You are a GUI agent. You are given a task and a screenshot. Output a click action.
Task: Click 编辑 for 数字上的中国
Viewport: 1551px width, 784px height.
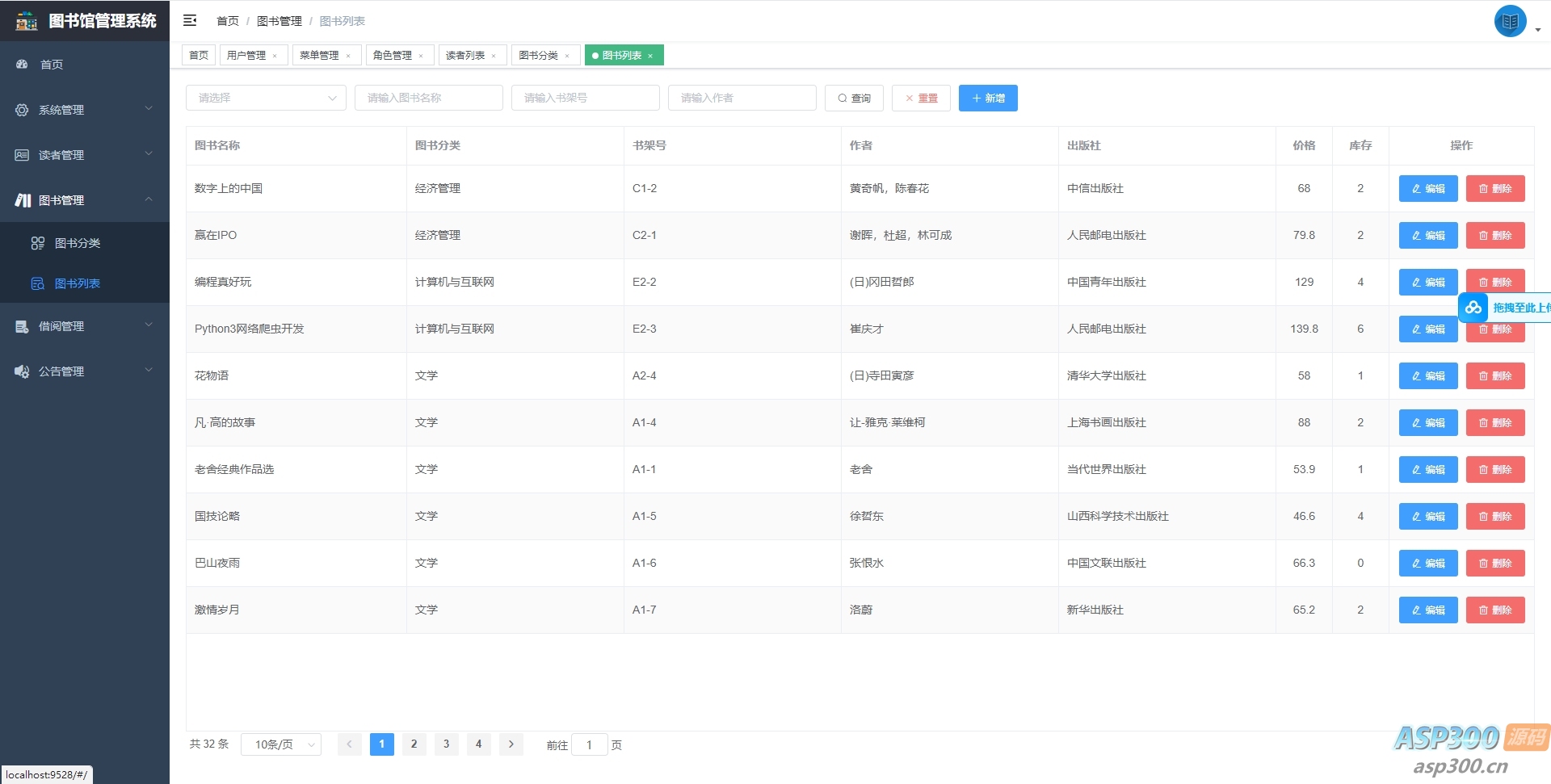(1427, 188)
